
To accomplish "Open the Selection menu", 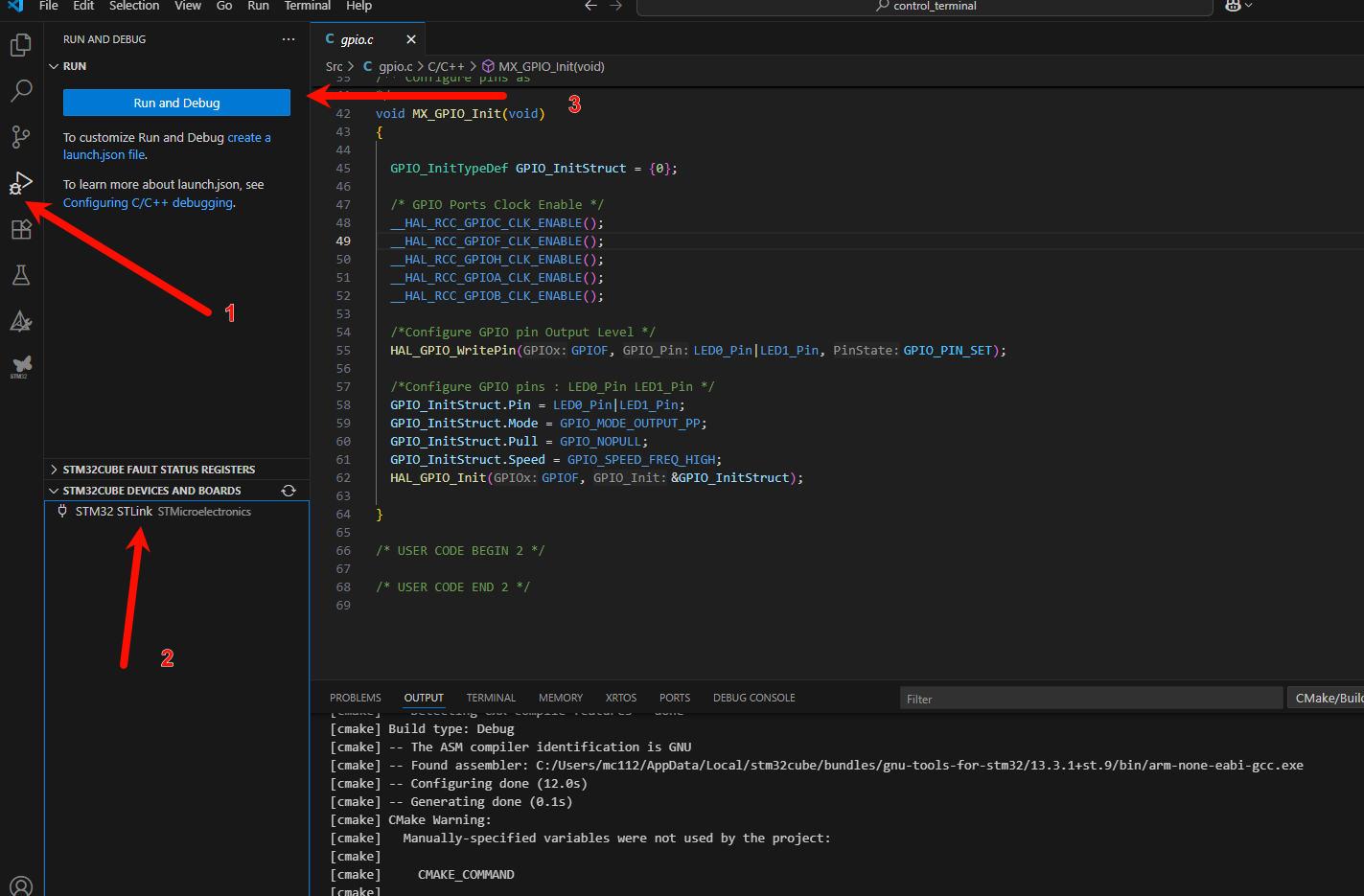I will [x=134, y=6].
